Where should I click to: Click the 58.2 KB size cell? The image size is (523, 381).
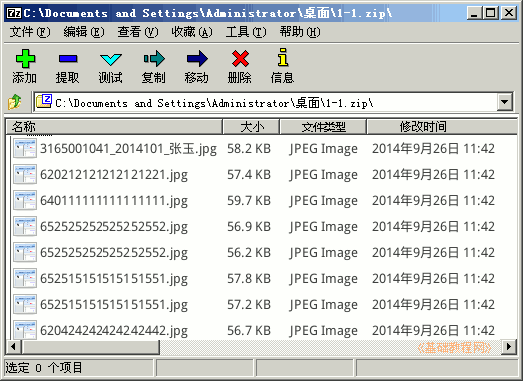coord(249,149)
